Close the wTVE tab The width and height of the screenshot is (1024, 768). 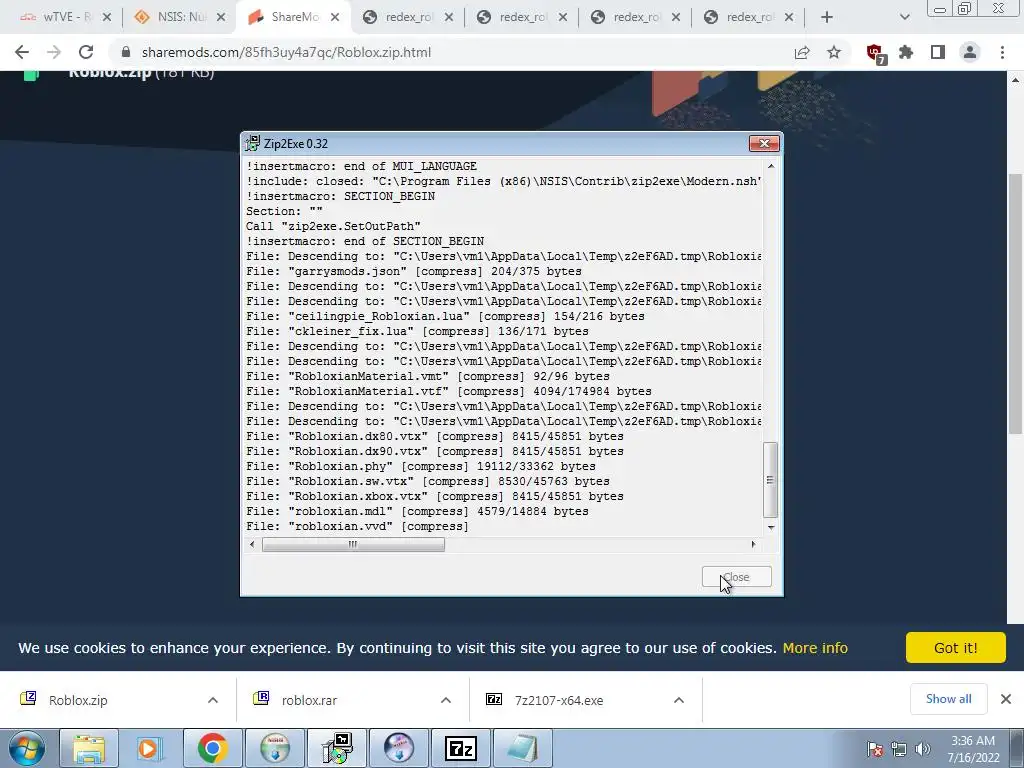tap(107, 17)
